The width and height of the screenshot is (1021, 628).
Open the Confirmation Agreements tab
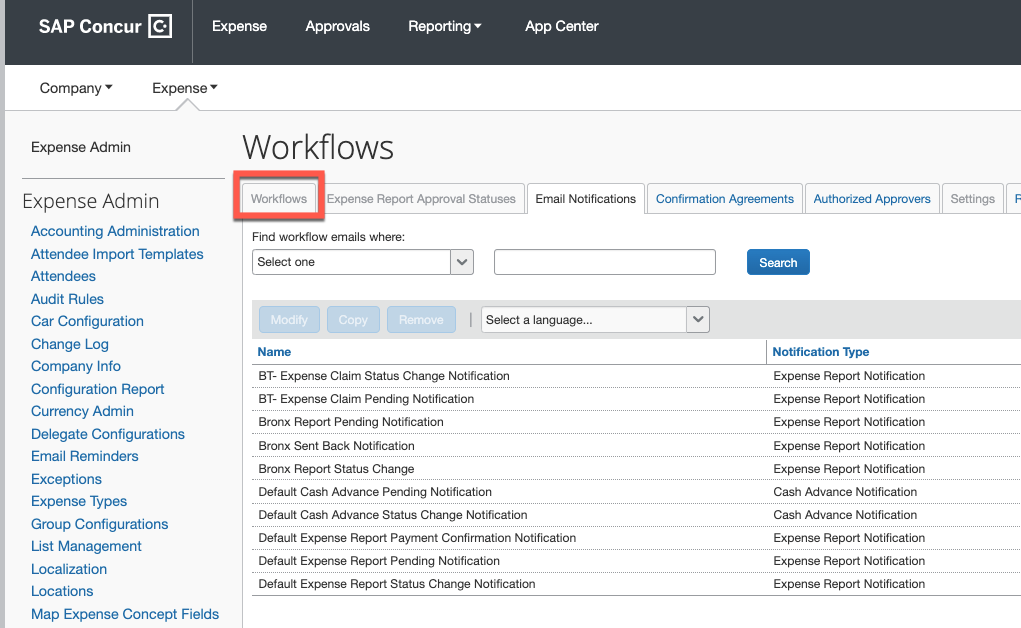pos(725,199)
